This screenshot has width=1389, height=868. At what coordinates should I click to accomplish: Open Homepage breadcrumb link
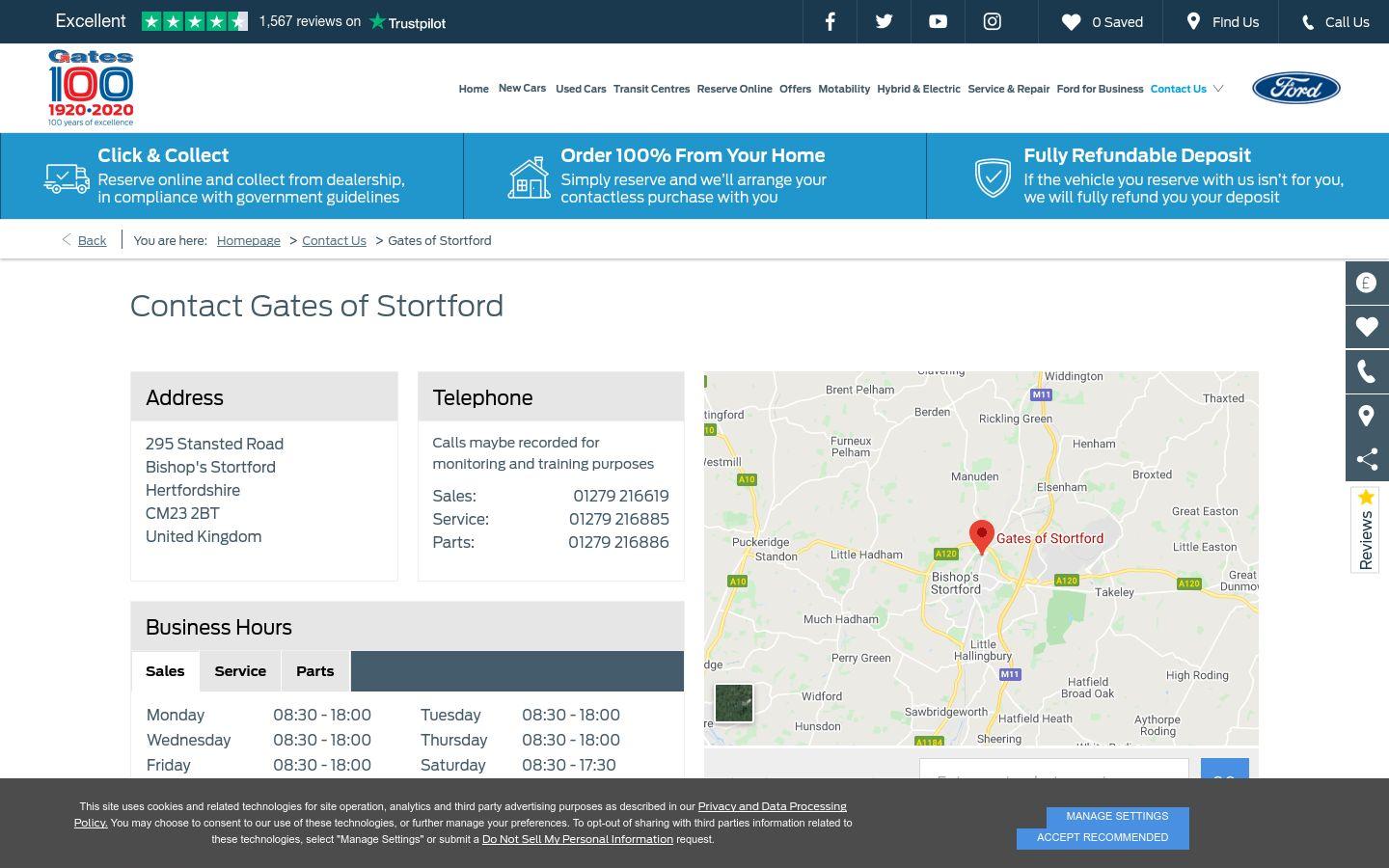tap(248, 240)
